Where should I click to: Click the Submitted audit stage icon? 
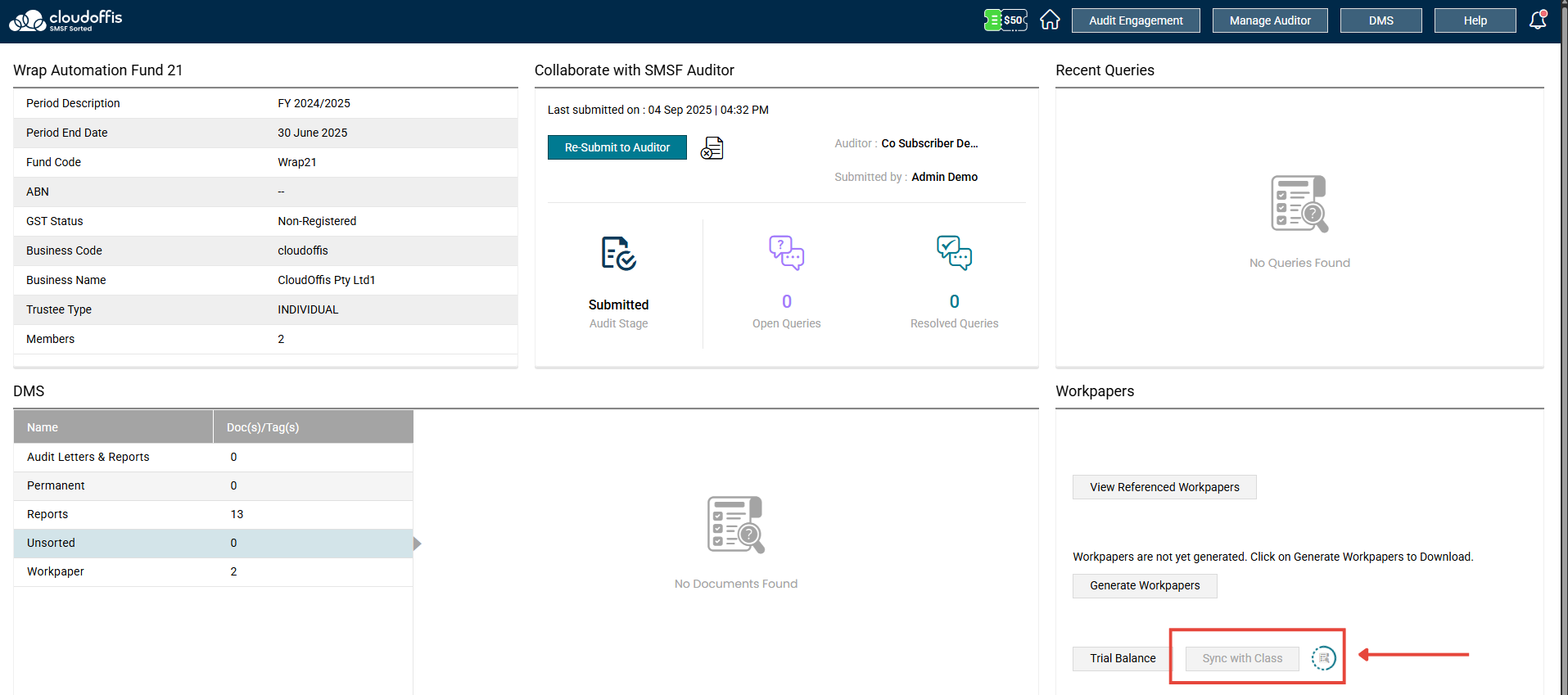(x=618, y=253)
